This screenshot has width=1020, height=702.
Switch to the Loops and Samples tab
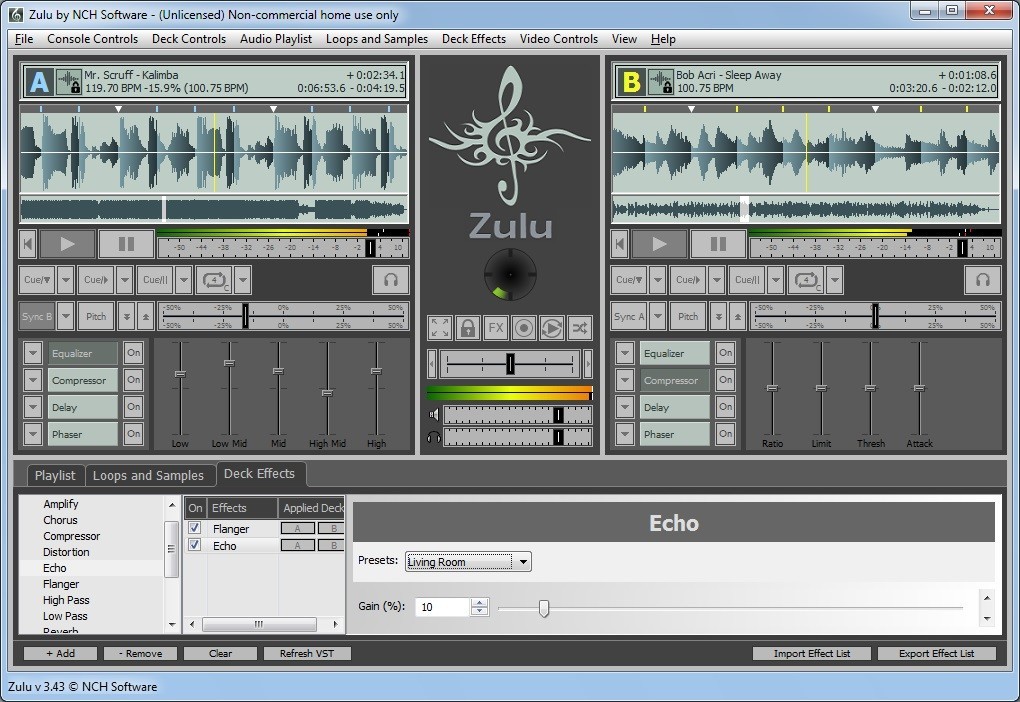(150, 475)
